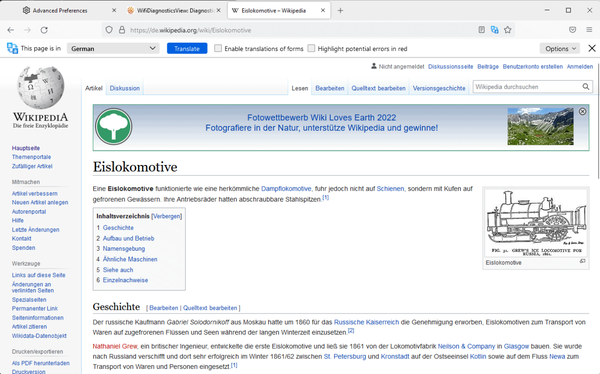Open the Neilson & Company link
The height and width of the screenshot is (374, 600).
coord(466,346)
